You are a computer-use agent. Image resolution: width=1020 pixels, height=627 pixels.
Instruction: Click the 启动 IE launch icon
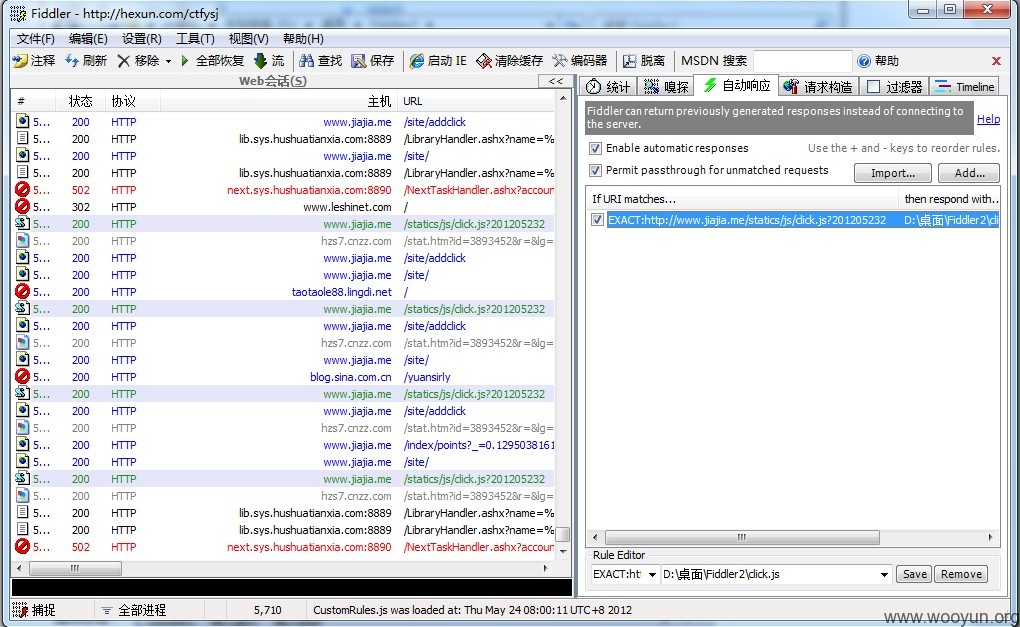click(416, 60)
